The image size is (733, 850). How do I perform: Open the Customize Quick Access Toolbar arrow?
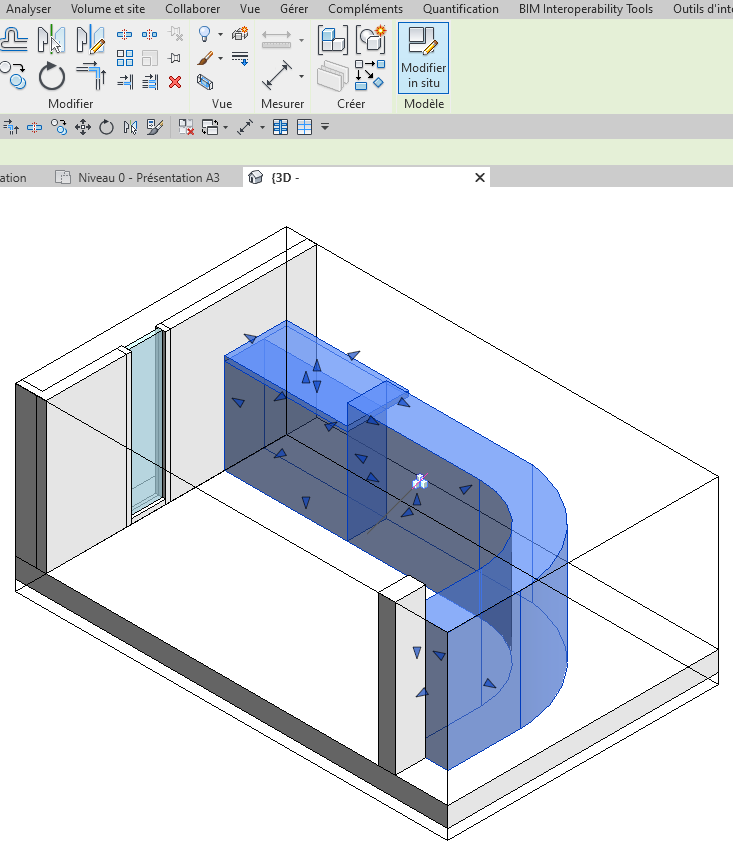(325, 127)
